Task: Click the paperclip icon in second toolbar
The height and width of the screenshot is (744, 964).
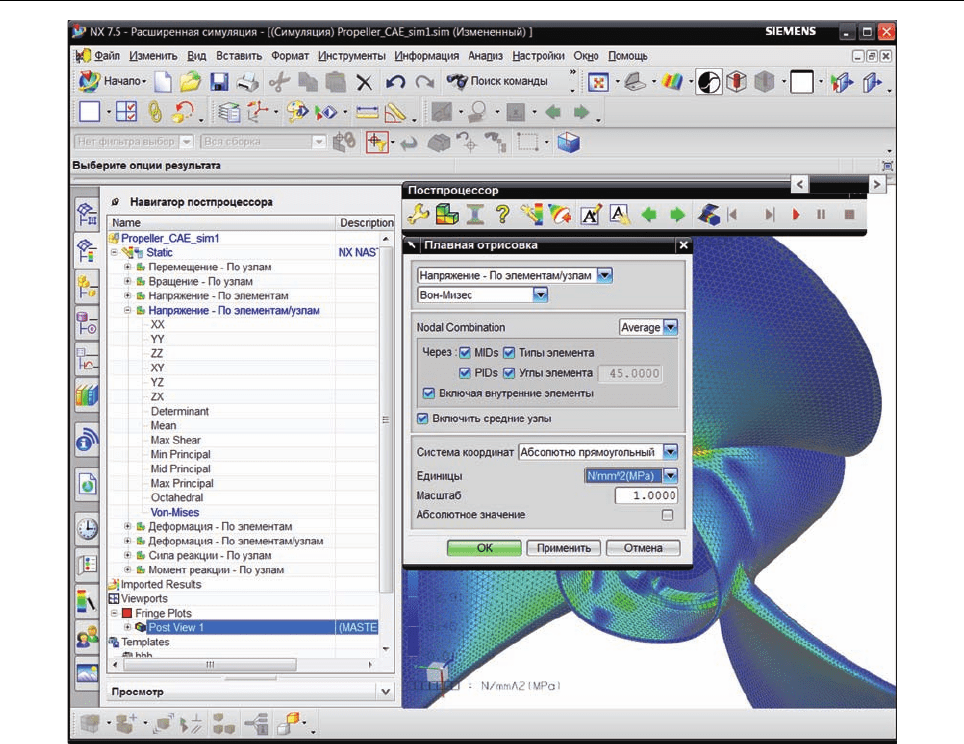Action: tap(155, 112)
